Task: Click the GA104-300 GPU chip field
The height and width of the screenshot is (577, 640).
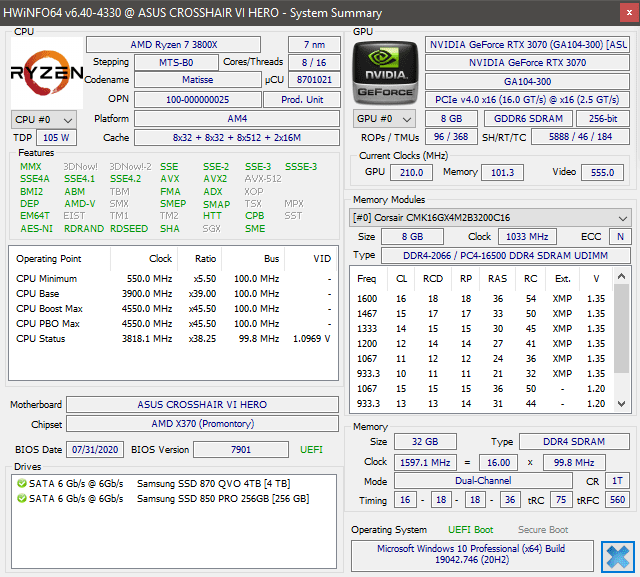Action: coord(527,82)
